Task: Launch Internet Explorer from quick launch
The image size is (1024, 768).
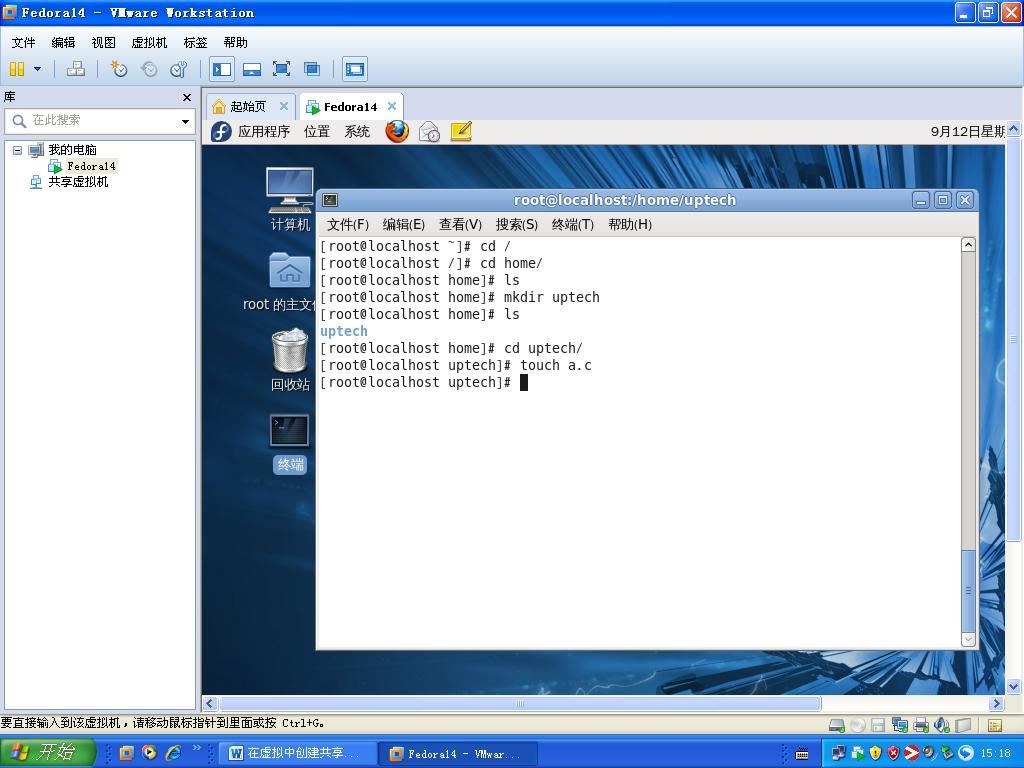Action: [173, 753]
